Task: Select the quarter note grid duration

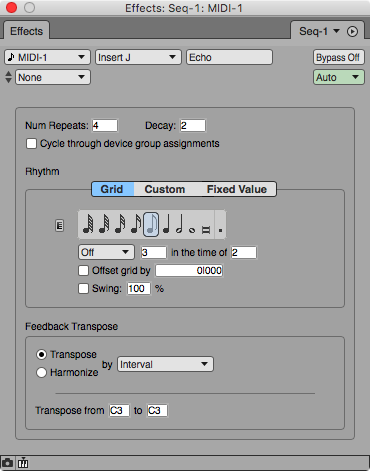Action: pos(166,224)
